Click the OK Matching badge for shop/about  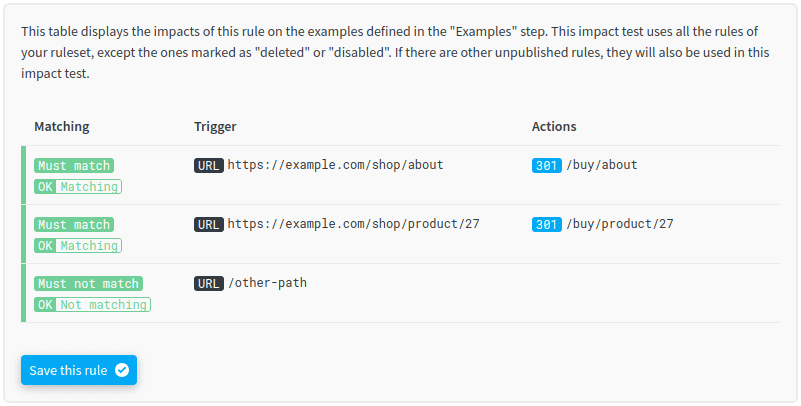pos(78,187)
